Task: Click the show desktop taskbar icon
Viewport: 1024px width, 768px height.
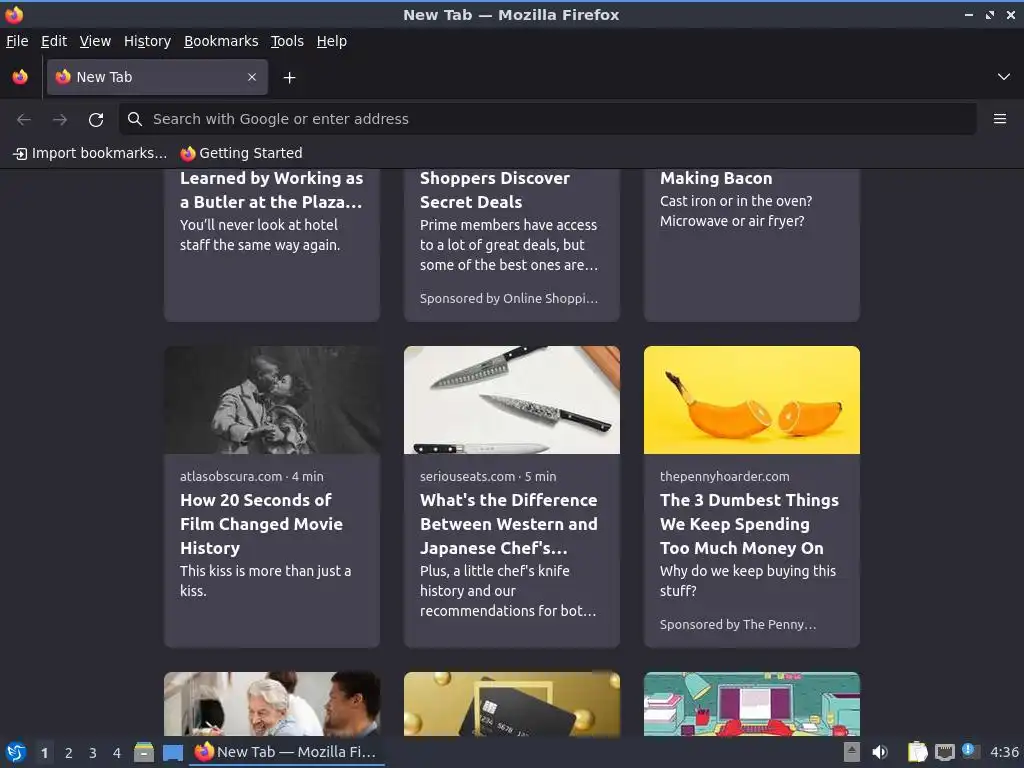Action: 173,753
